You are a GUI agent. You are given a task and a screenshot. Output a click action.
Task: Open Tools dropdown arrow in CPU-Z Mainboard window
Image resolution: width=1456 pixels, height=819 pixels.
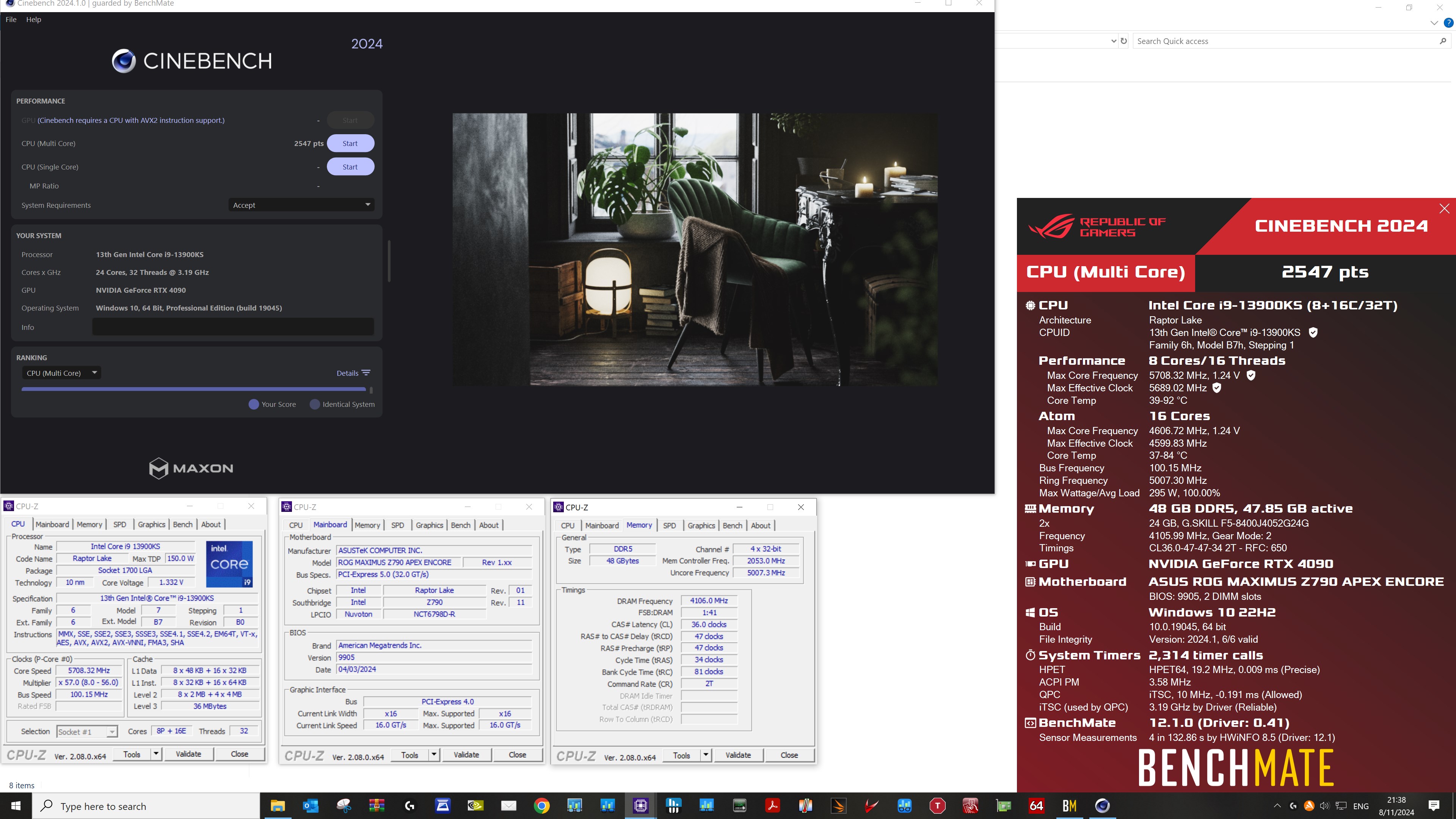point(434,755)
